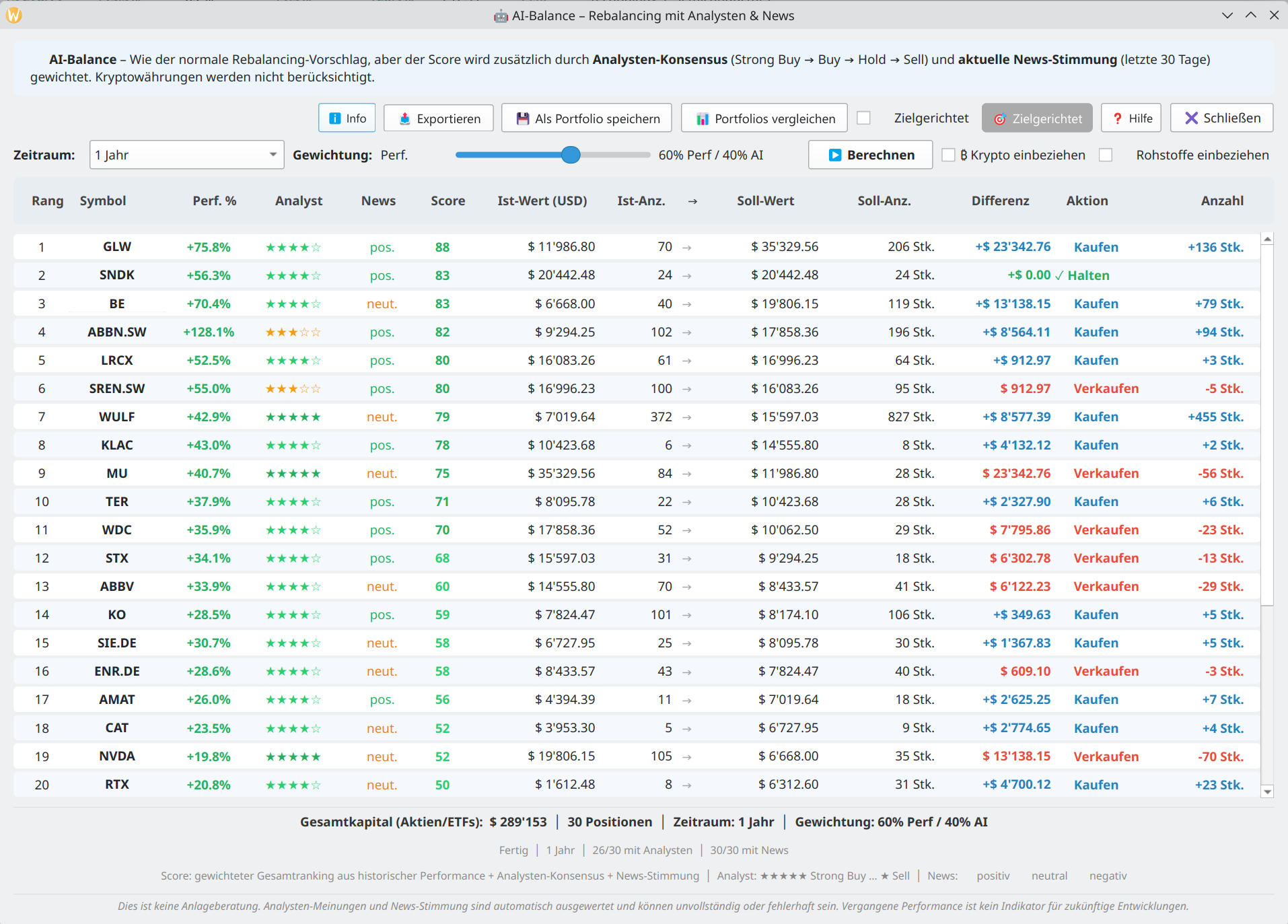Click the "Fertig" status text
The height and width of the screenshot is (924, 1288).
coord(513,850)
